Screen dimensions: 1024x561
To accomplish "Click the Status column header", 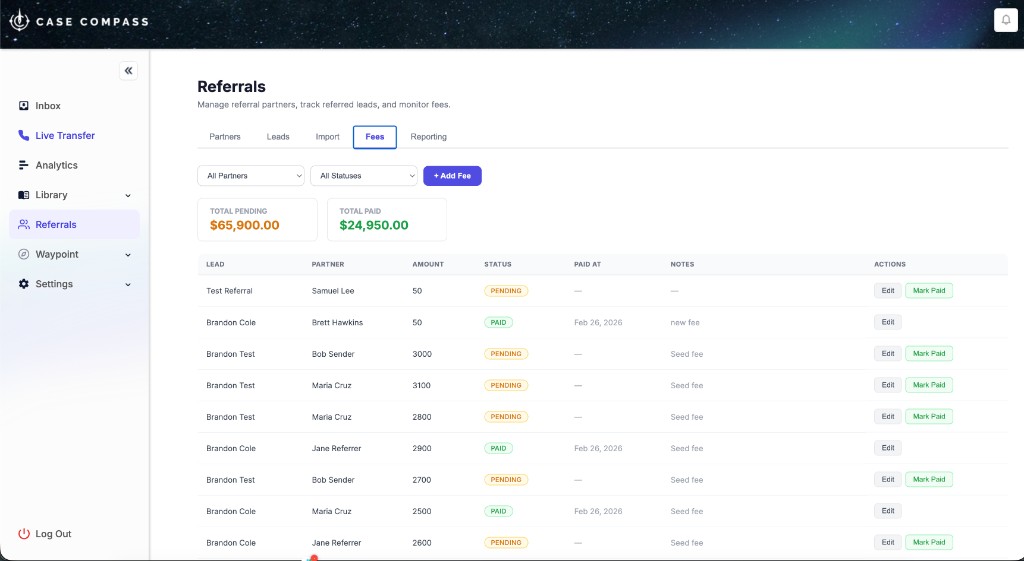I will point(498,264).
